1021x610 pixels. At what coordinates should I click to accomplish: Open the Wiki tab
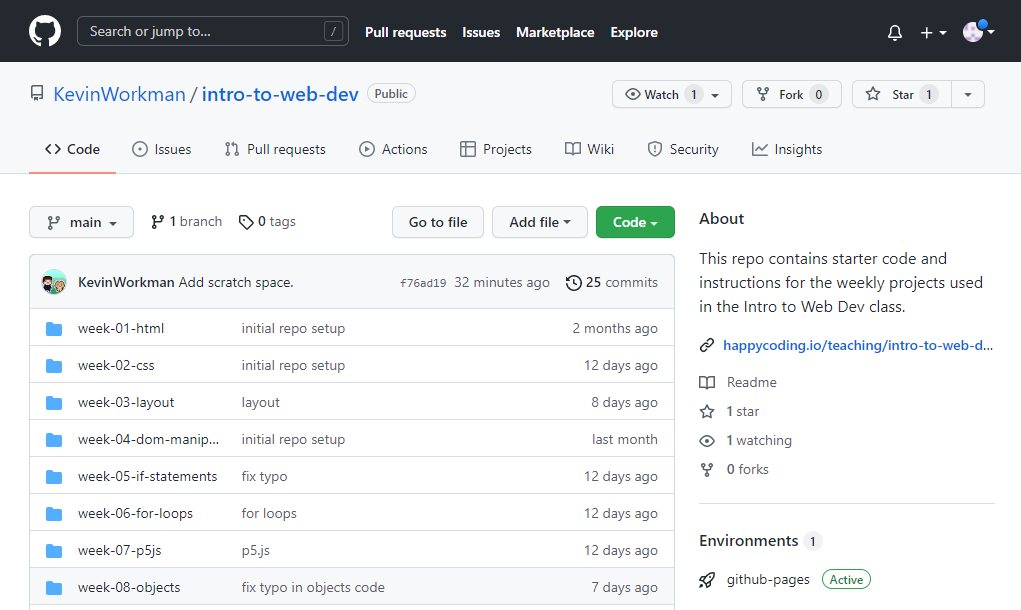tap(589, 149)
